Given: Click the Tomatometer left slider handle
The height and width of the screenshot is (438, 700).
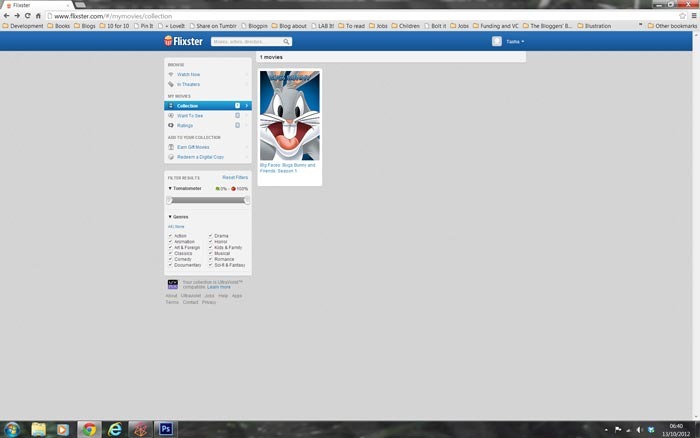Looking at the screenshot, I should tap(170, 200).
